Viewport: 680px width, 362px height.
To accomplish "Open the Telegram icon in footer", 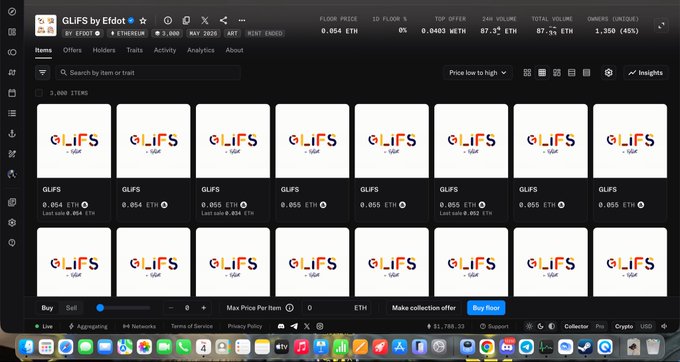I will [x=294, y=326].
